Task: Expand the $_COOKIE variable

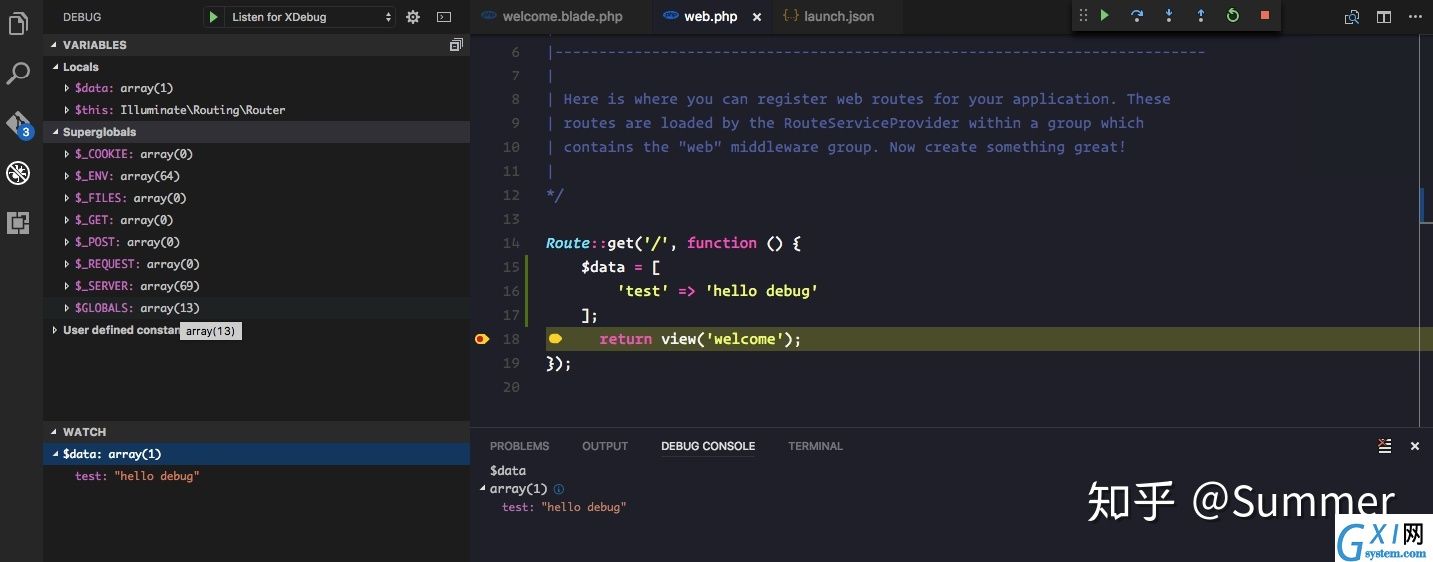Action: 67,155
